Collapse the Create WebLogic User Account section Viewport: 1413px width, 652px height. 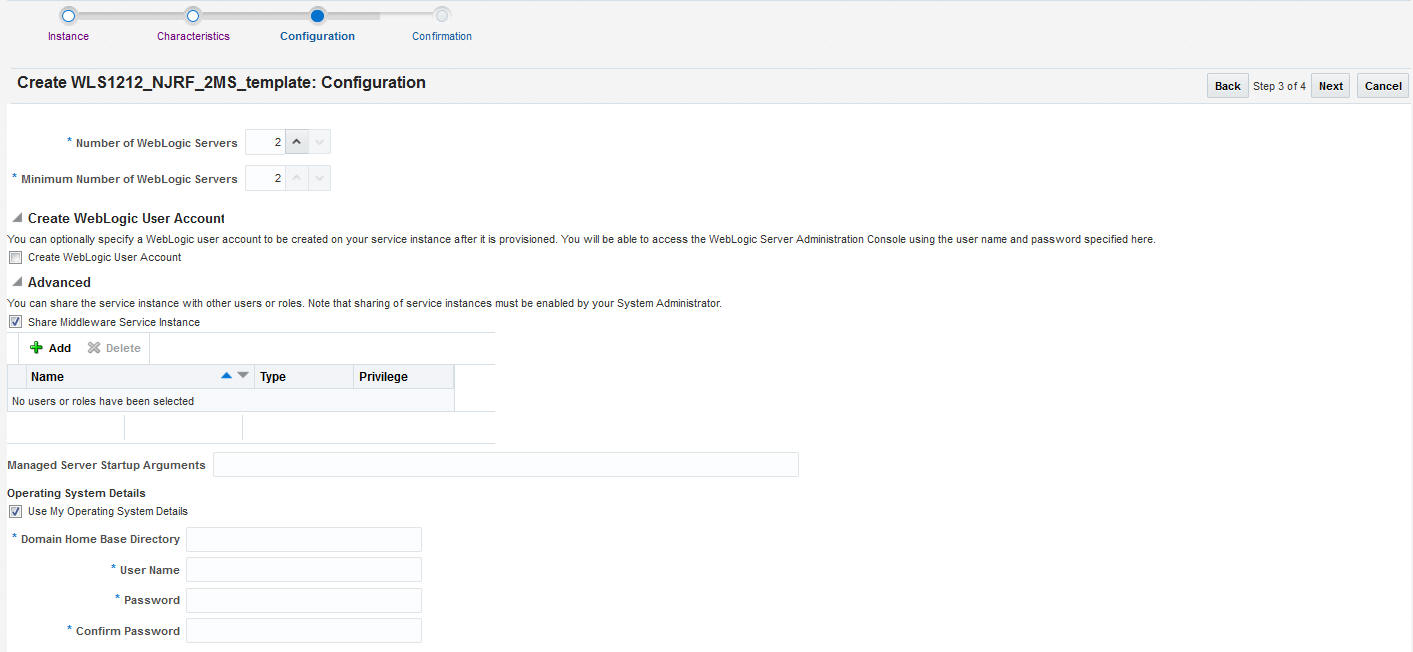(17, 218)
